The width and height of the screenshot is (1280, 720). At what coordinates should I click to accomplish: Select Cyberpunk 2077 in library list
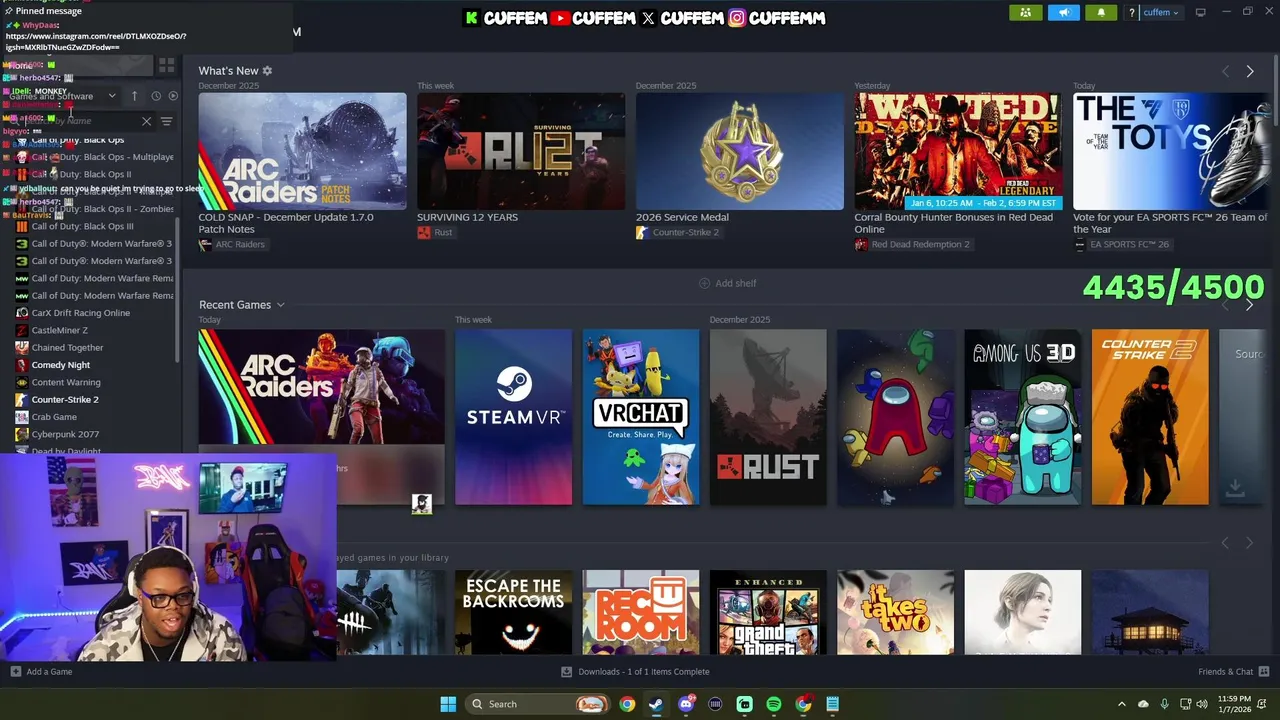[x=65, y=435]
